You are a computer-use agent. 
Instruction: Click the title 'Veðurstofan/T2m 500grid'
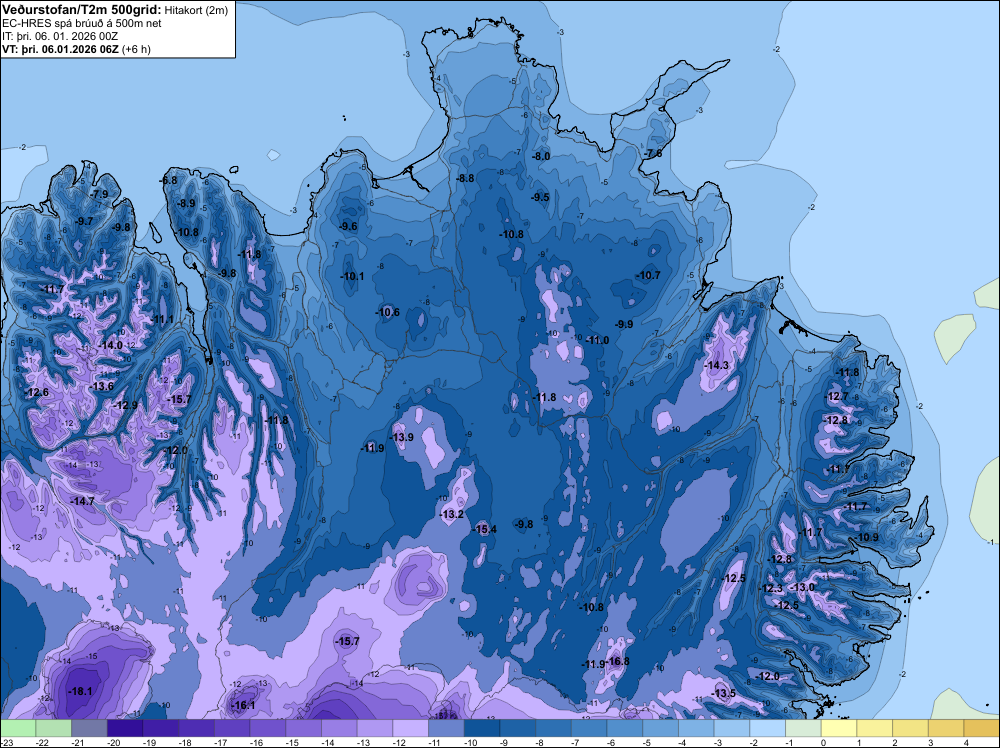click(x=80, y=9)
